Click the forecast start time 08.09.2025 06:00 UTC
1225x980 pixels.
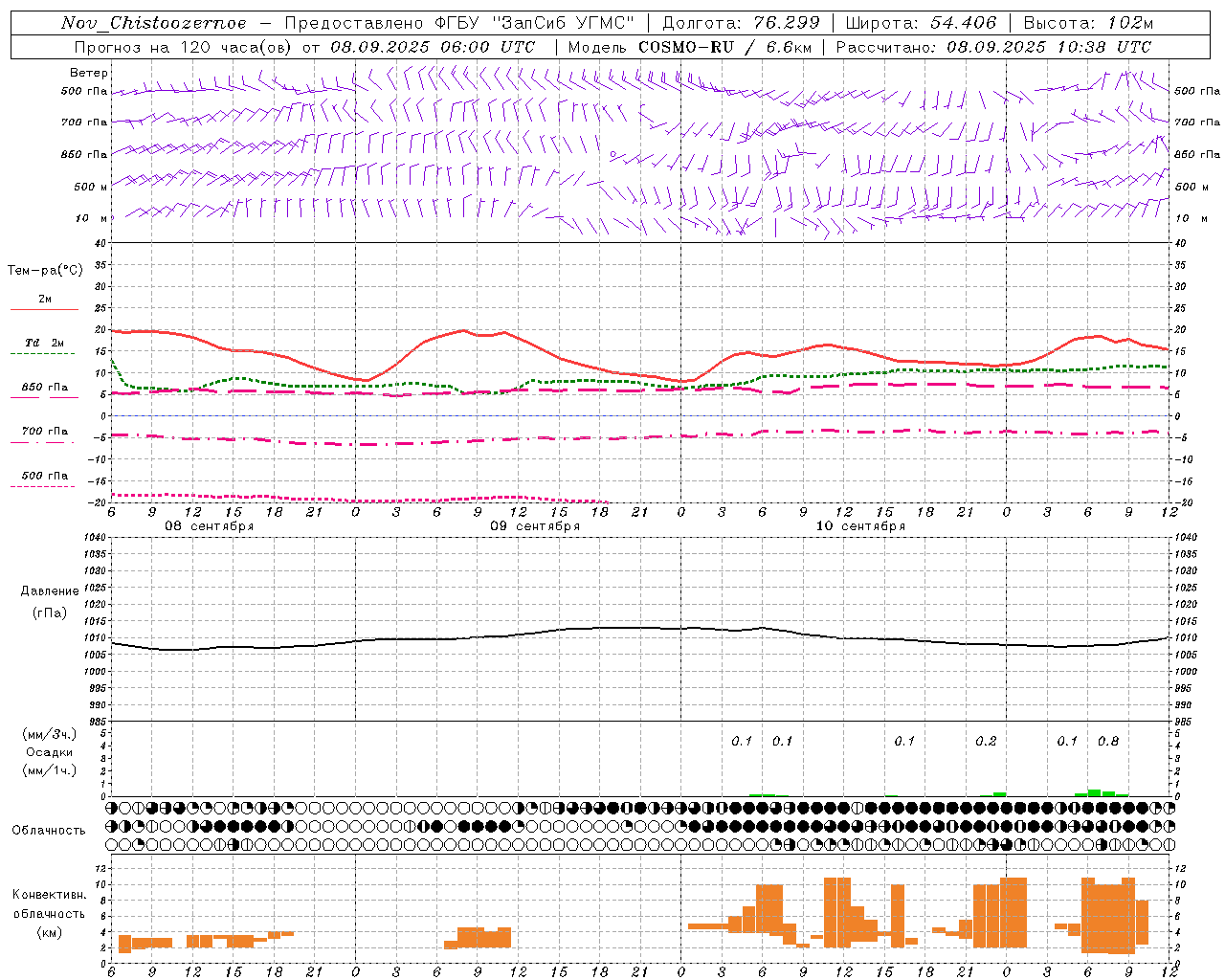(433, 47)
